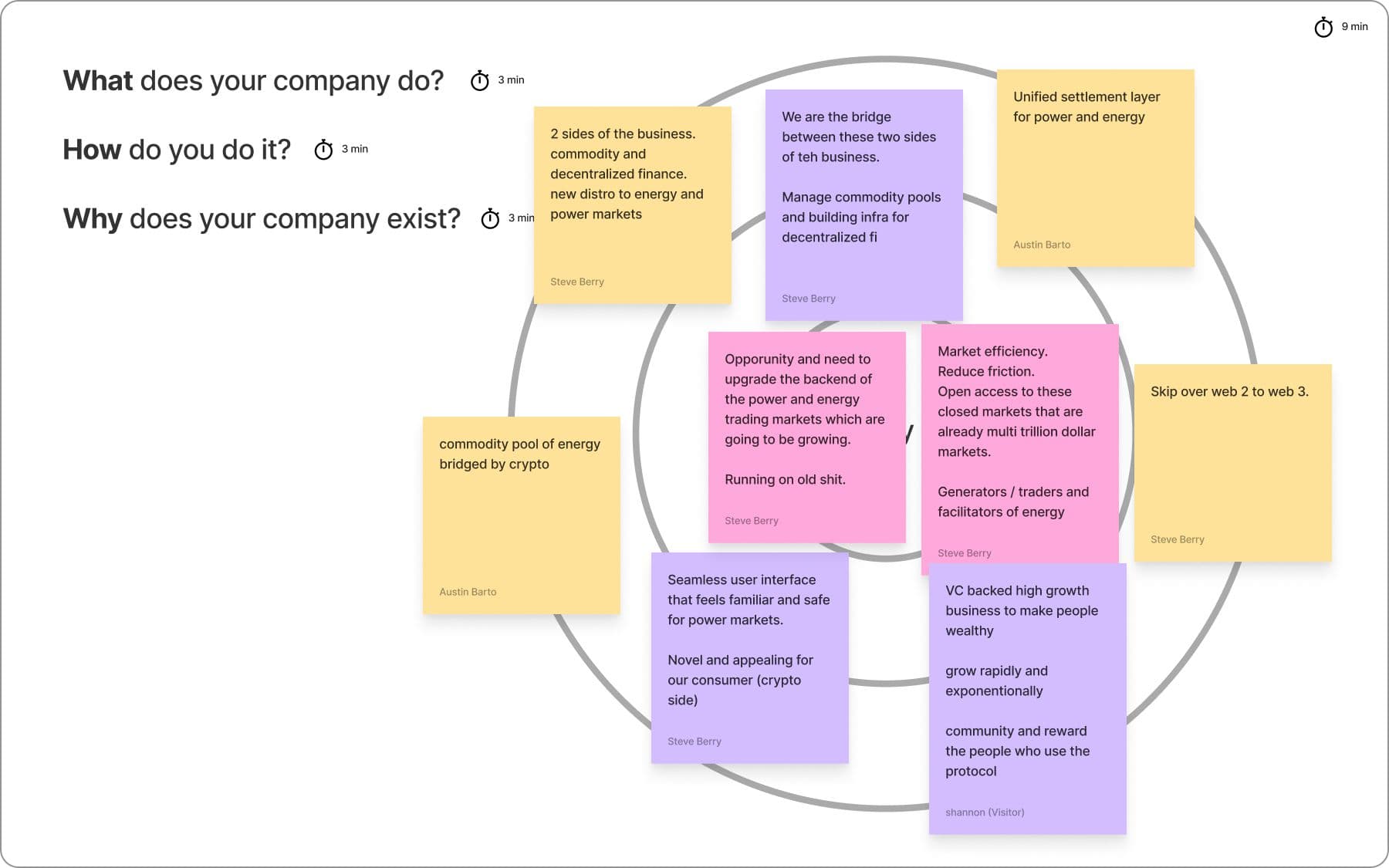The width and height of the screenshot is (1389, 868).
Task: Click timer icon next to "How do you do it?"
Action: point(323,150)
